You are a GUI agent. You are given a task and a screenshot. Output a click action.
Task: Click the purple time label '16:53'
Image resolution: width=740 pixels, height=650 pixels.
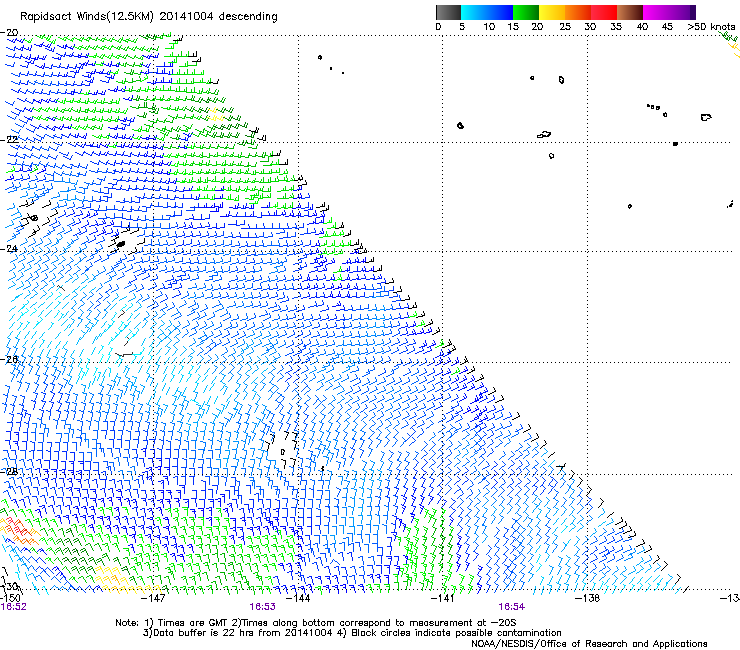coord(262,607)
